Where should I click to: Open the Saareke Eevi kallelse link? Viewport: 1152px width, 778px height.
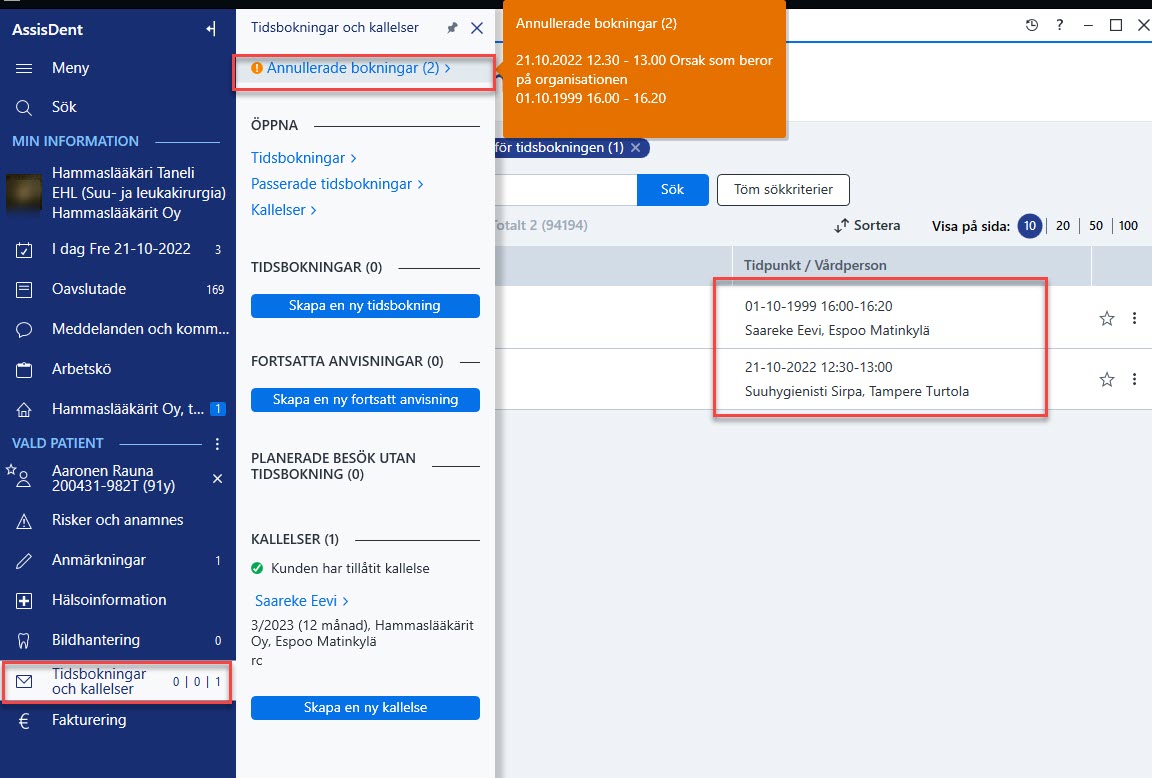click(301, 601)
